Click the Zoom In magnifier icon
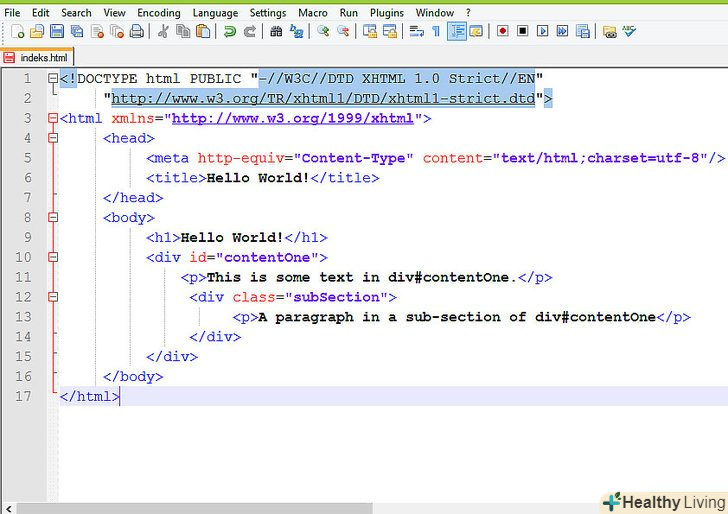 pyautogui.click(x=323, y=32)
